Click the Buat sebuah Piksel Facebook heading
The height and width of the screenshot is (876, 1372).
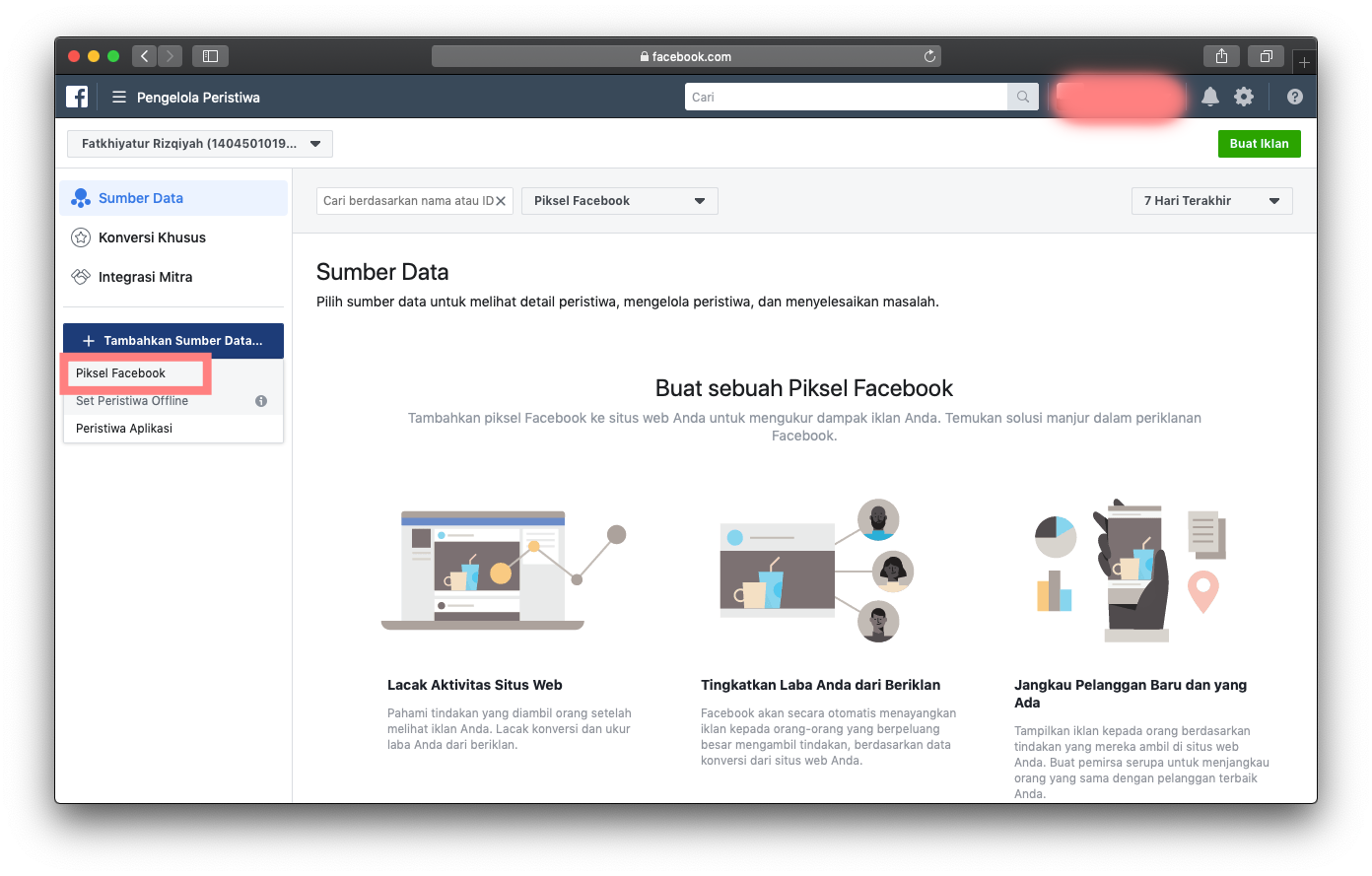pyautogui.click(x=804, y=388)
